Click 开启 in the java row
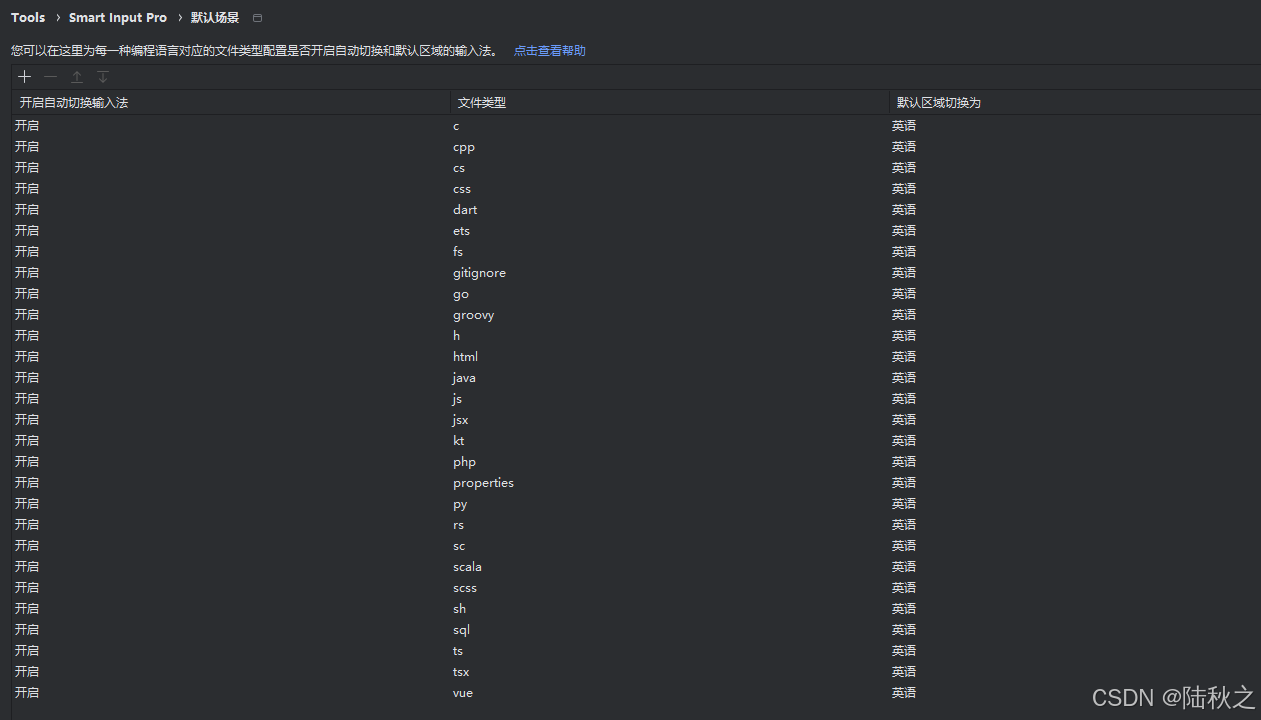1261x720 pixels. tap(27, 378)
